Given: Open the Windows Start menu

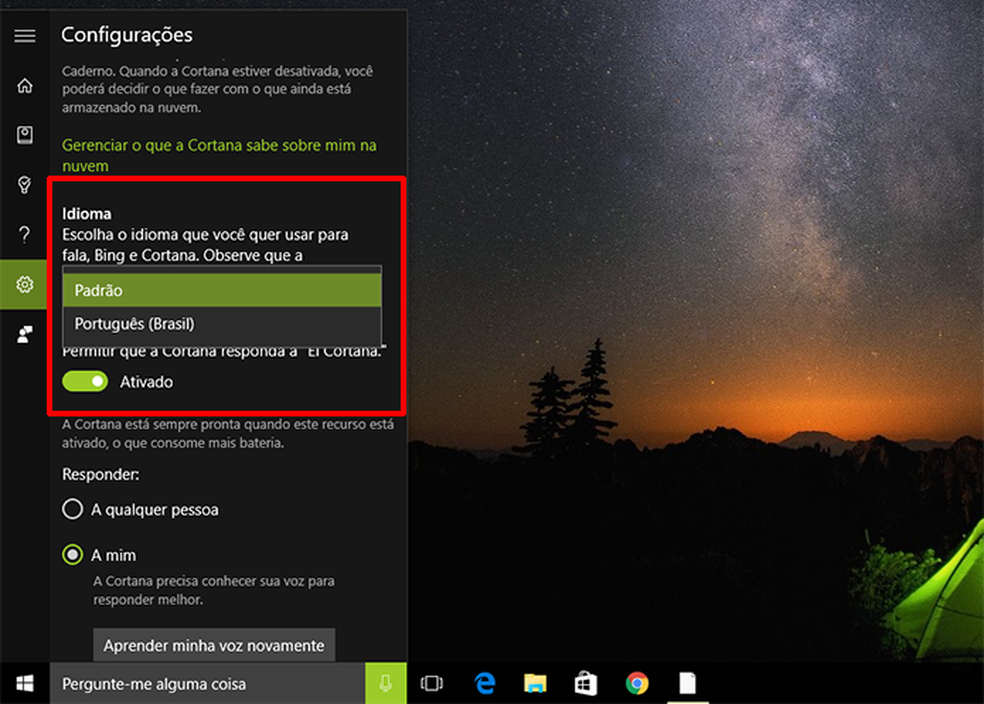Looking at the screenshot, I should pyautogui.click(x=24, y=683).
